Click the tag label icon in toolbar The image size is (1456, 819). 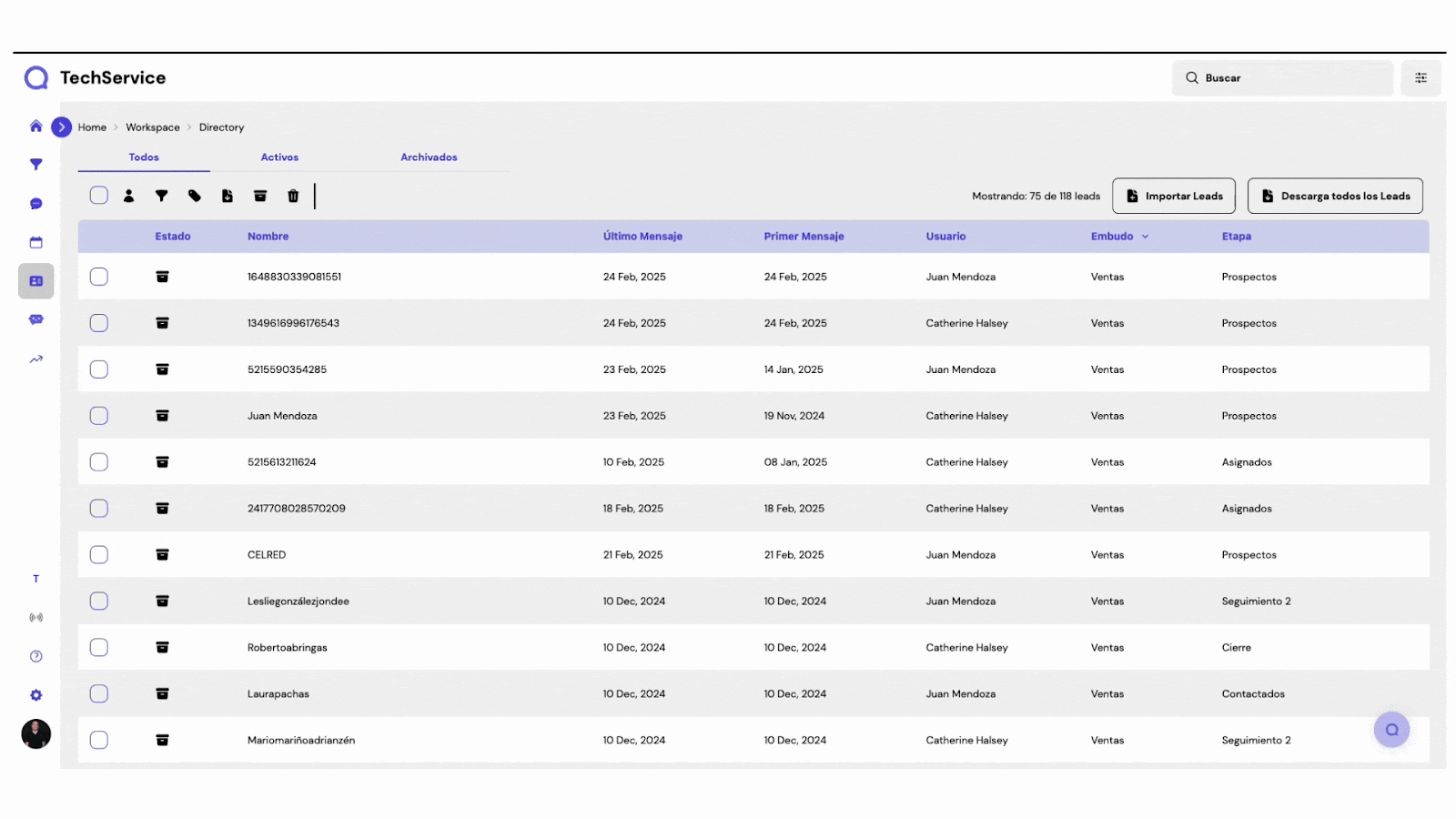[195, 196]
